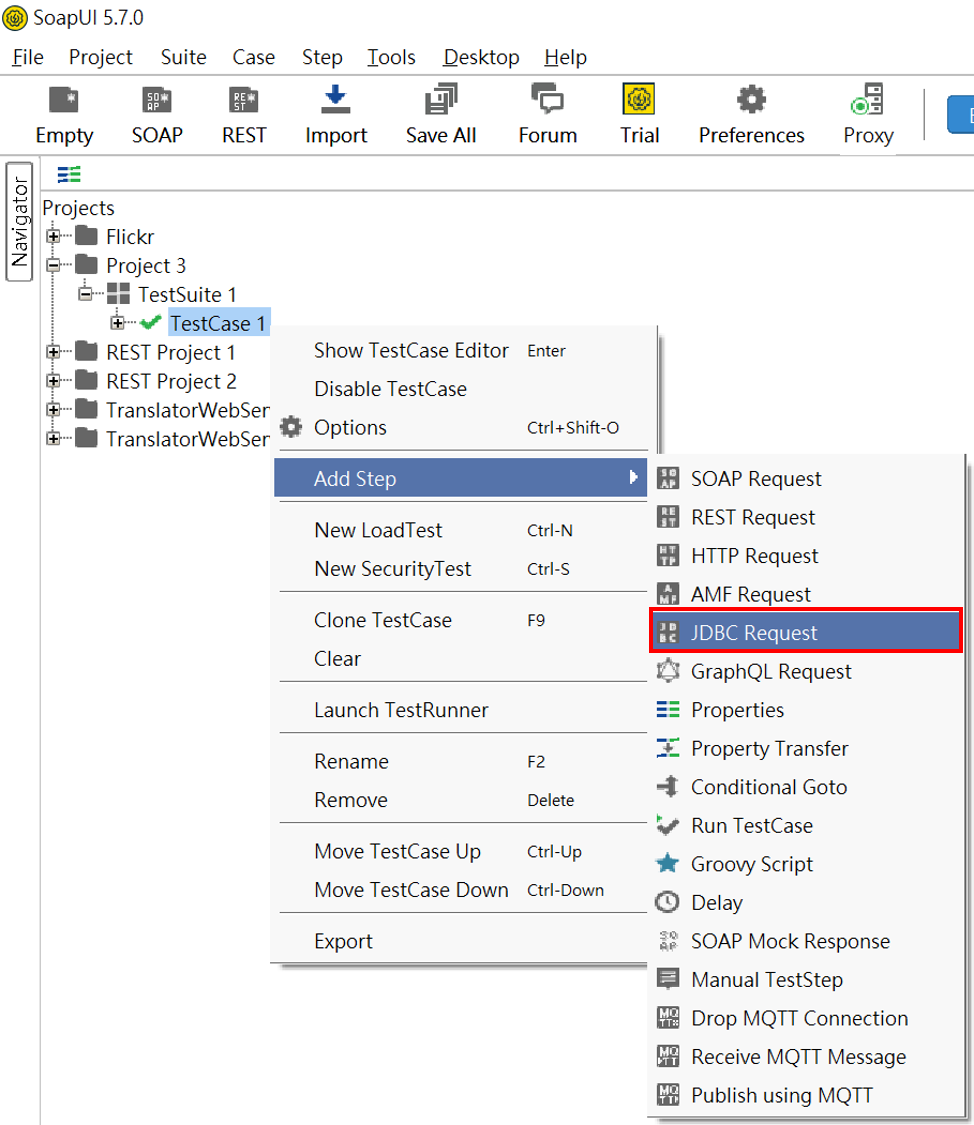Image resolution: width=974 pixels, height=1125 pixels.
Task: Expand the REST Project 1 node
Action: click(x=53, y=353)
